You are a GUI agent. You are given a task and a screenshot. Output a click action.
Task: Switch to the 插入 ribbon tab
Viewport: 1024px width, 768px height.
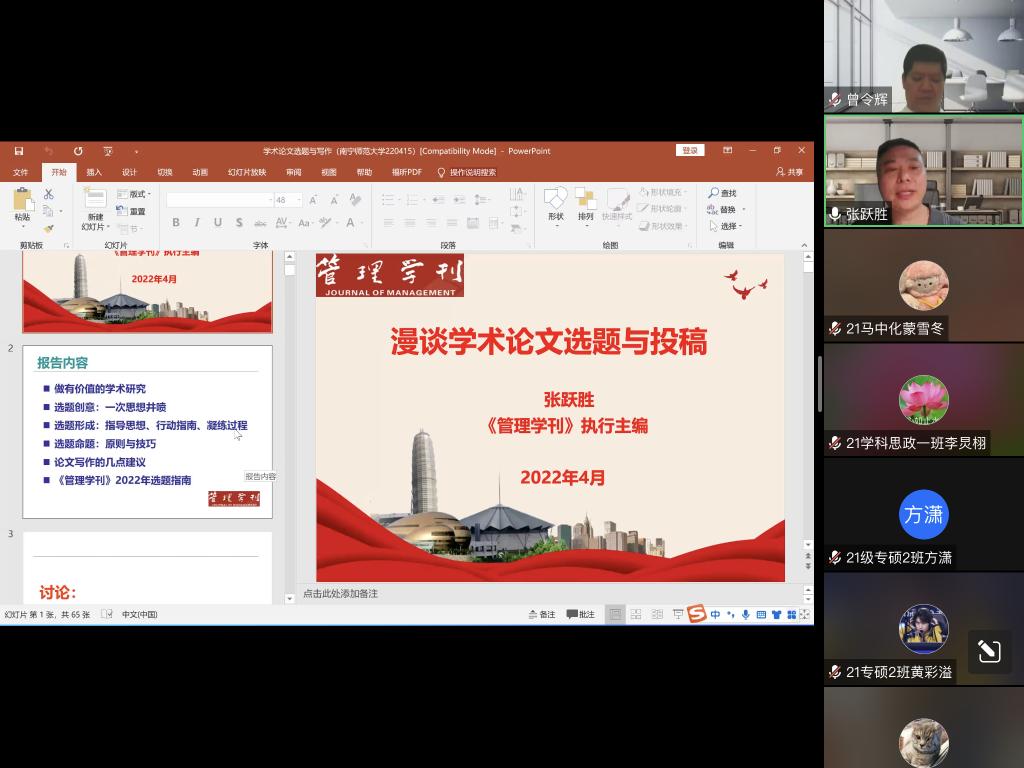[x=94, y=172]
